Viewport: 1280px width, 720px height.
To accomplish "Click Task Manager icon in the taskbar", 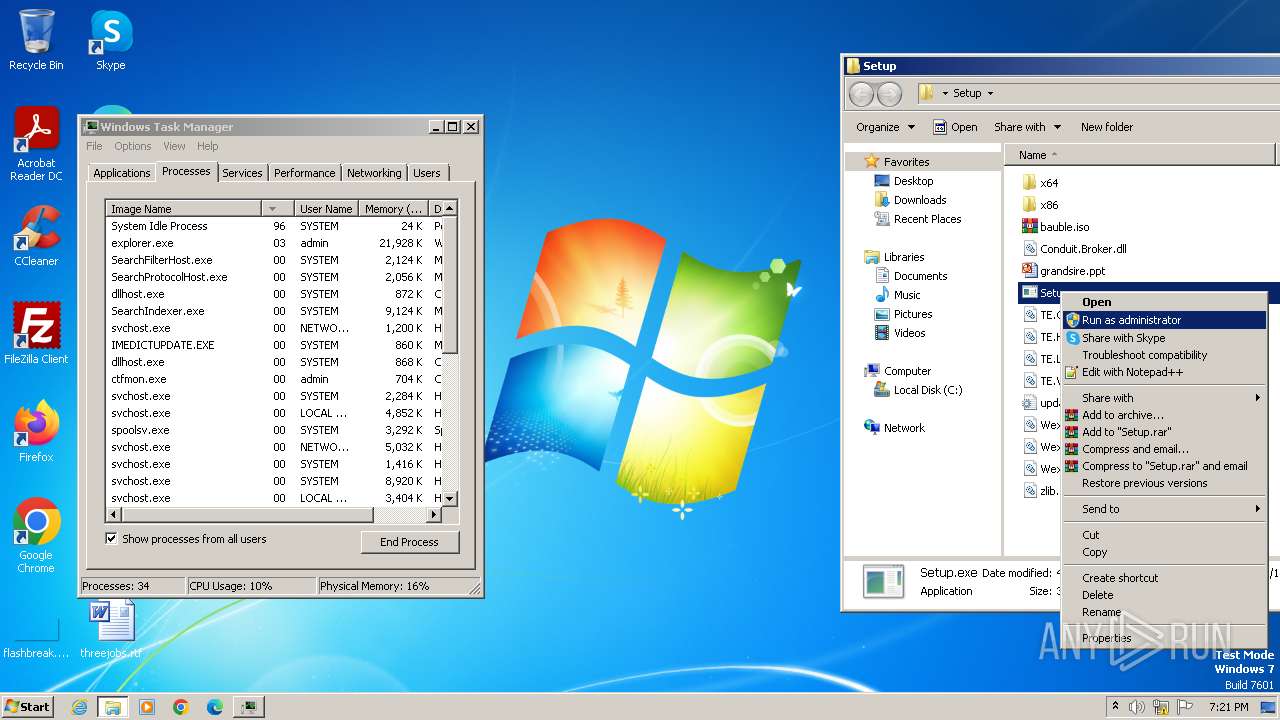I will pos(248,707).
